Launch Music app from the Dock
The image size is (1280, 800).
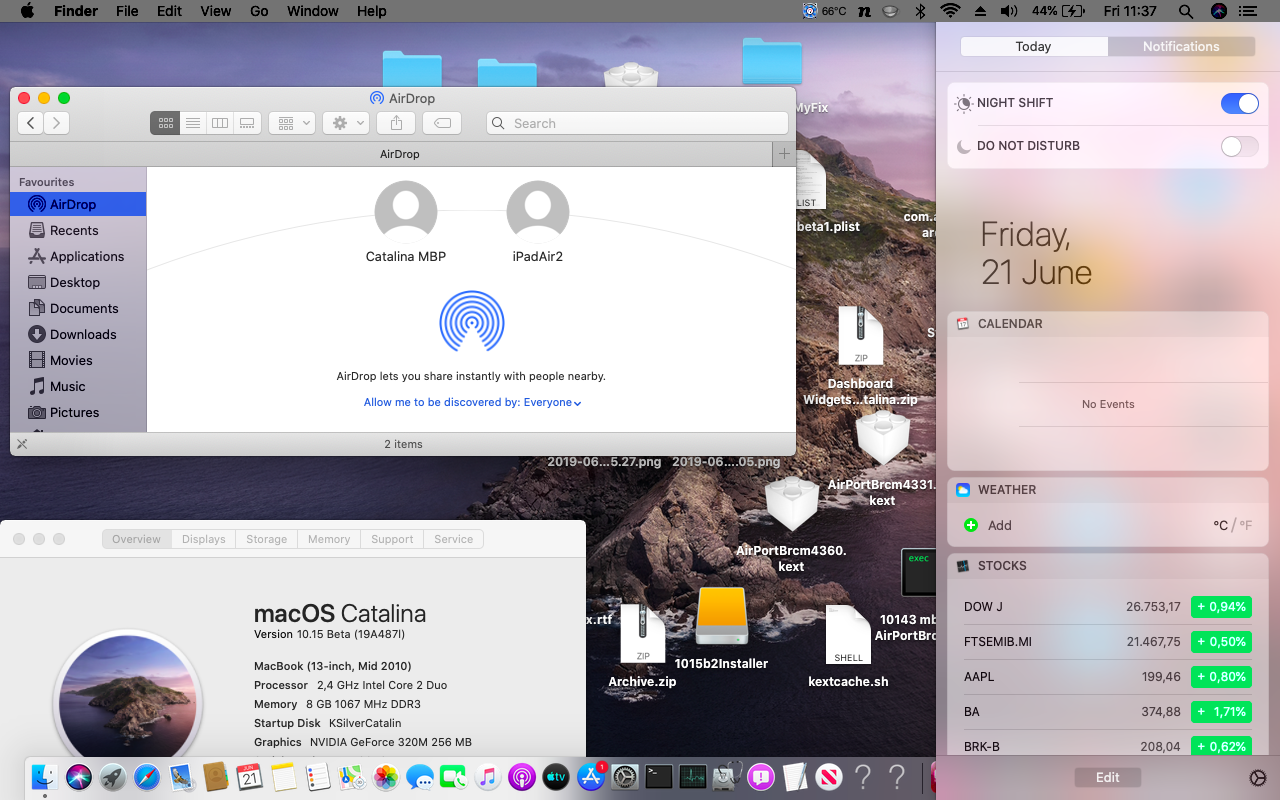point(488,777)
